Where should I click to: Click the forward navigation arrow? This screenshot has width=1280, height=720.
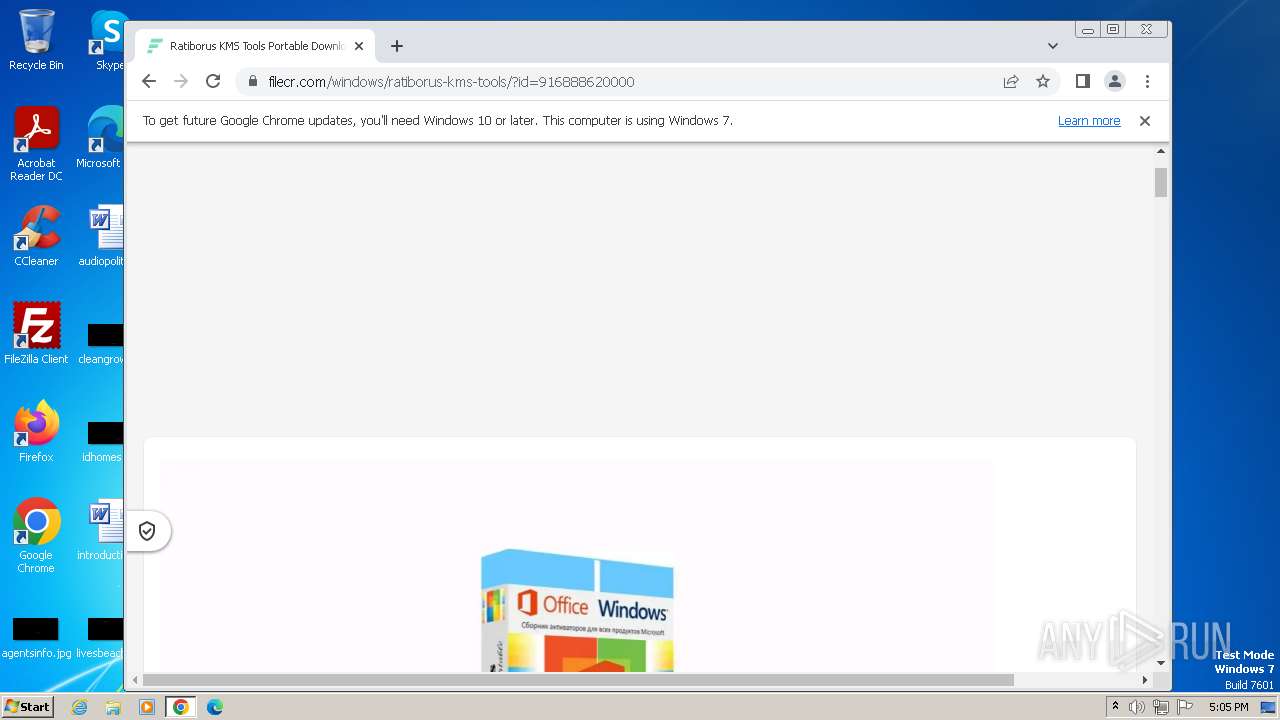point(181,82)
